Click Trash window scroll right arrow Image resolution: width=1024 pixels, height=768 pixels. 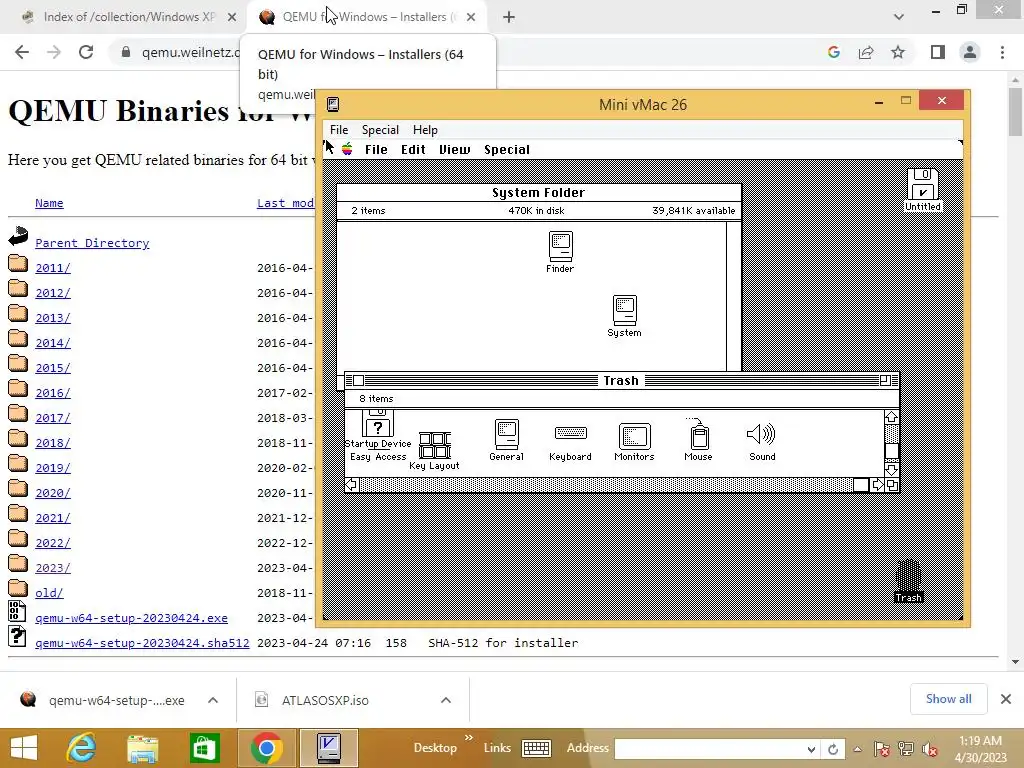coord(878,485)
